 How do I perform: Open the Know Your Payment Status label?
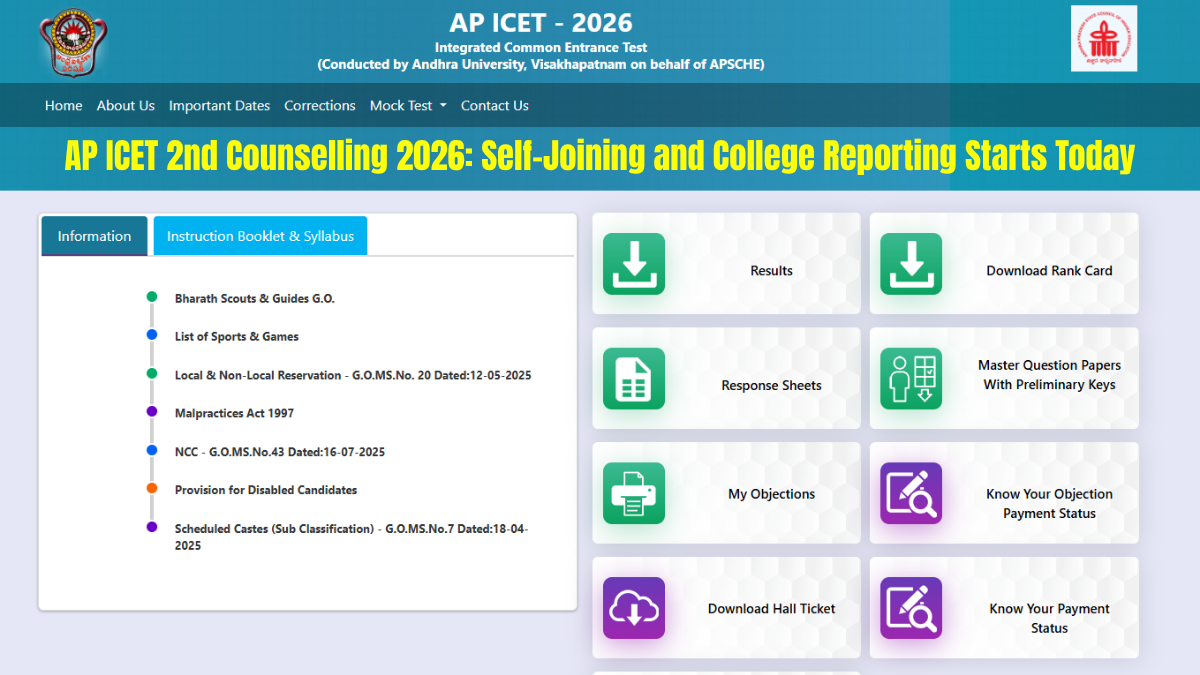(1049, 619)
